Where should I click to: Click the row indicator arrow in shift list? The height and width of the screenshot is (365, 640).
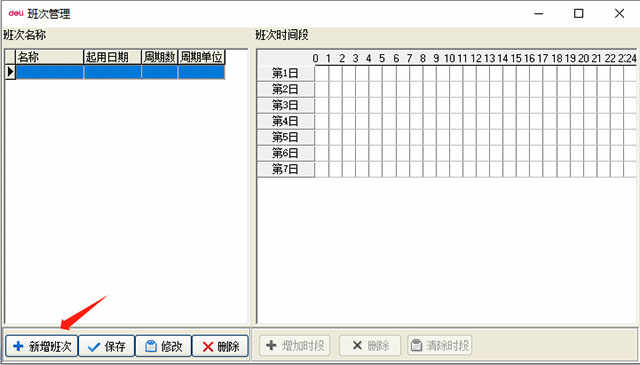point(10,72)
